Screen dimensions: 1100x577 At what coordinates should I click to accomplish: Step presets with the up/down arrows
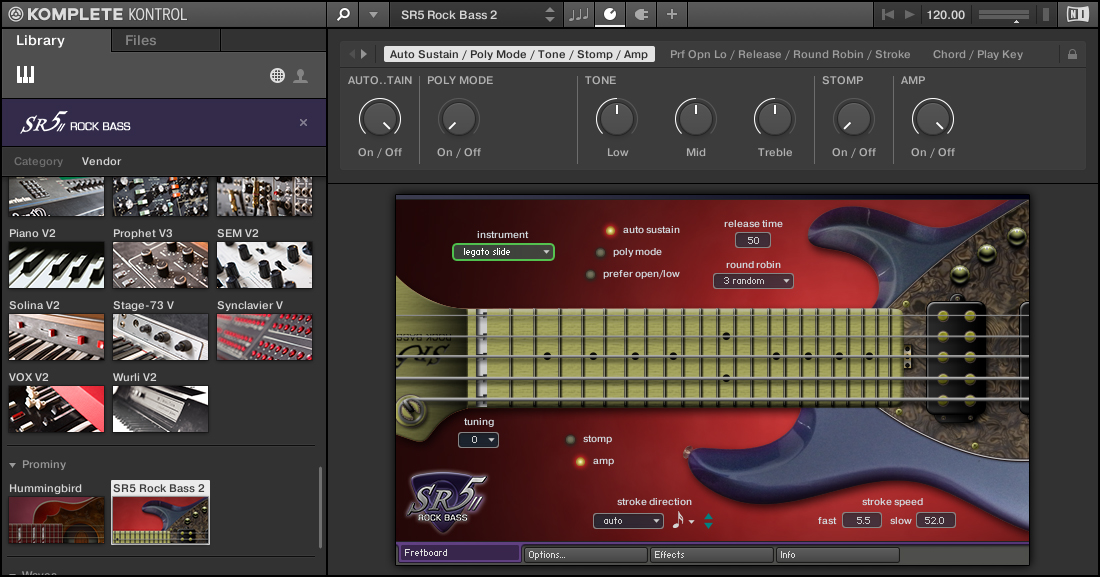[x=550, y=15]
